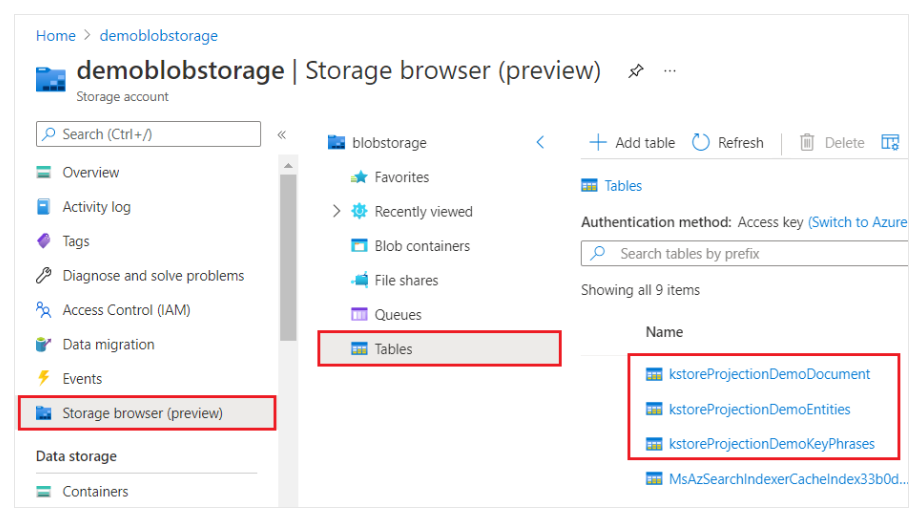The width and height of the screenshot is (919, 515).
Task: Focus the Search (Ctrl+/) box
Action: (x=148, y=134)
